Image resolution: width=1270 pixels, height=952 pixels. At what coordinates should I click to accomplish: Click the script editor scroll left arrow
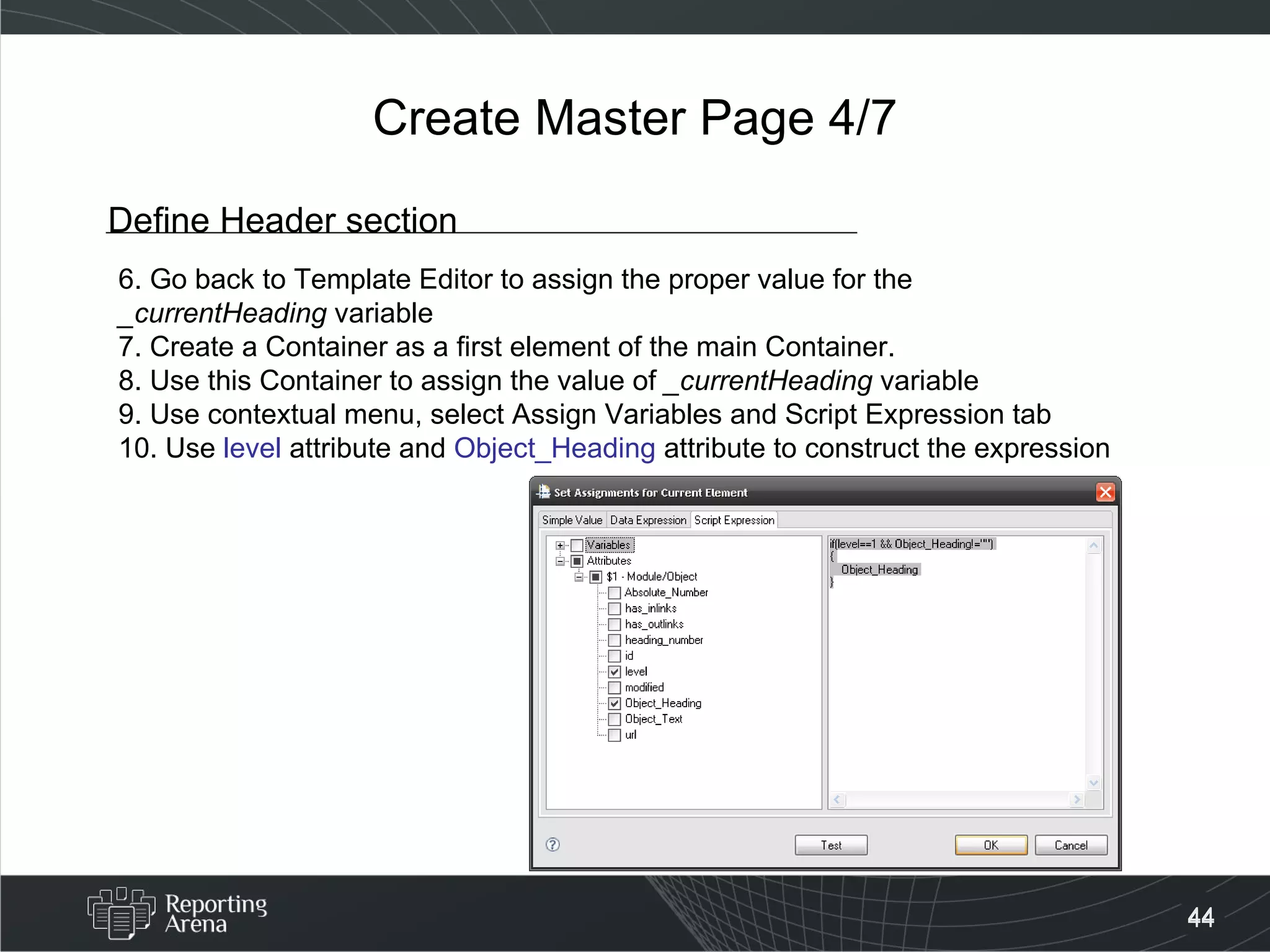click(838, 800)
